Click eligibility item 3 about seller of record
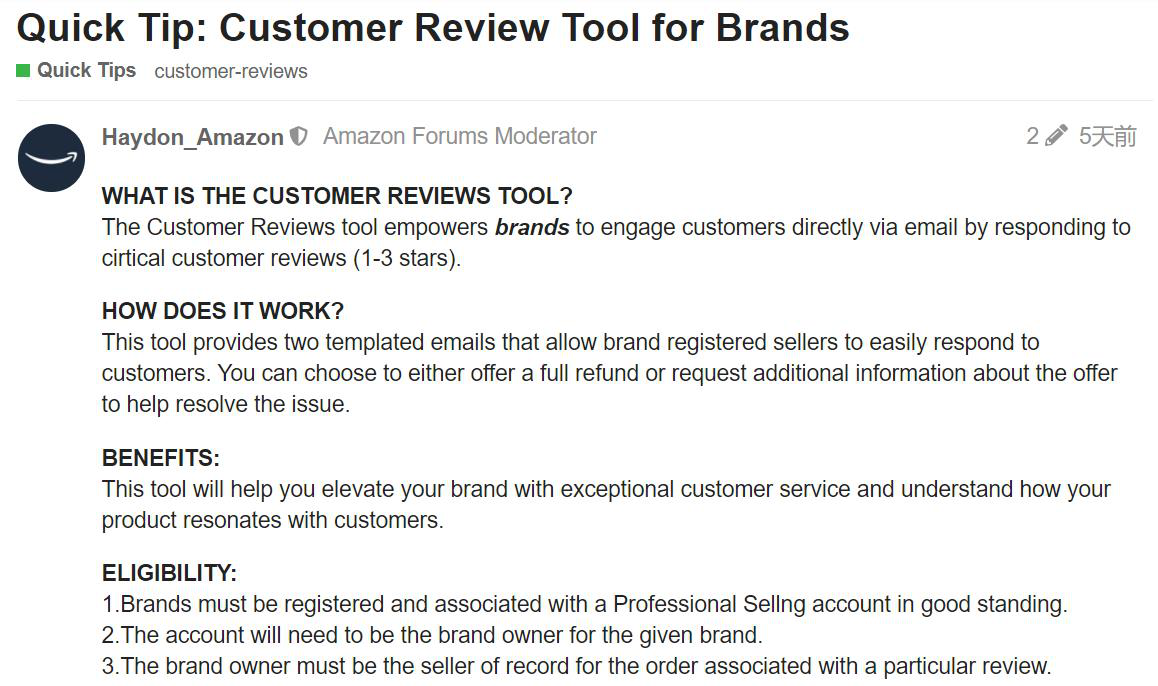Viewport: 1158px width, 686px height. click(577, 666)
